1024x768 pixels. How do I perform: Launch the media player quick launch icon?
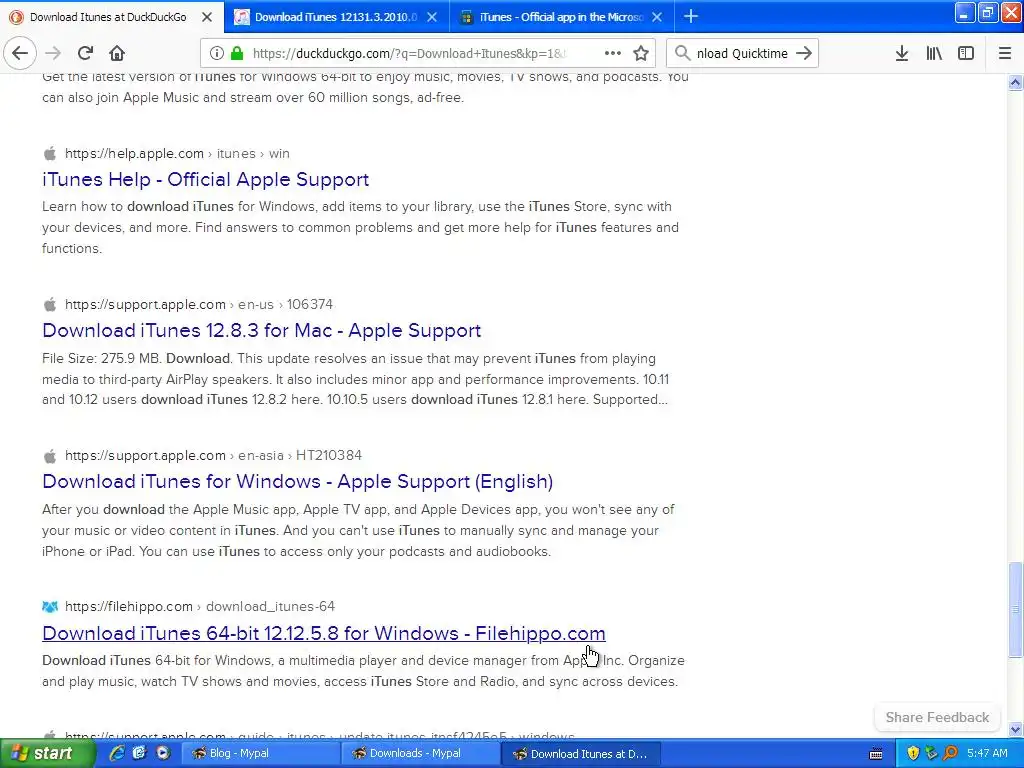163,753
